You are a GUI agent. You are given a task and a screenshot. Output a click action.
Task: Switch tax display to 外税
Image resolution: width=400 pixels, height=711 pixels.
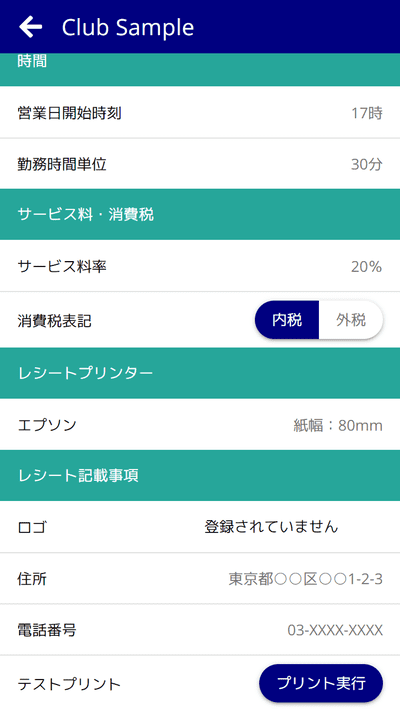tap(351, 320)
